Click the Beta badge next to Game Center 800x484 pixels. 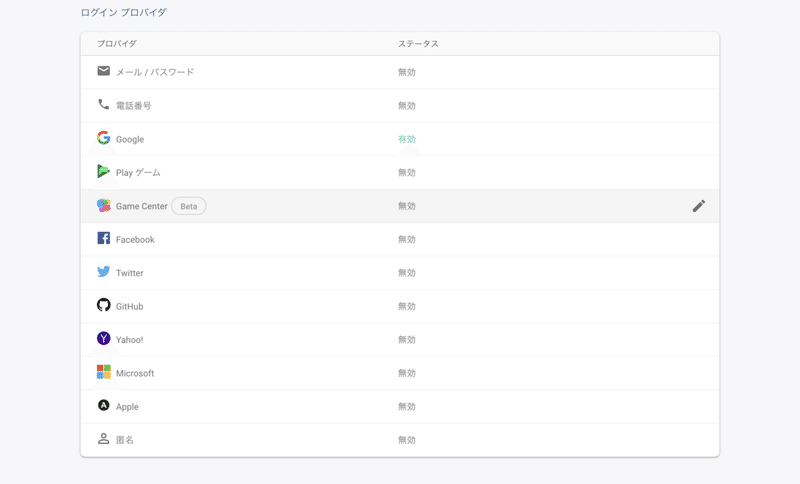point(189,206)
